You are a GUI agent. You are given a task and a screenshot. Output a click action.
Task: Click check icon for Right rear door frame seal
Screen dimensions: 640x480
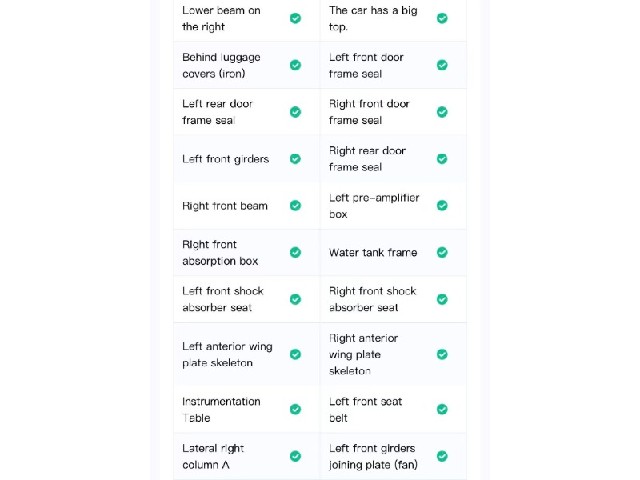click(x=442, y=159)
